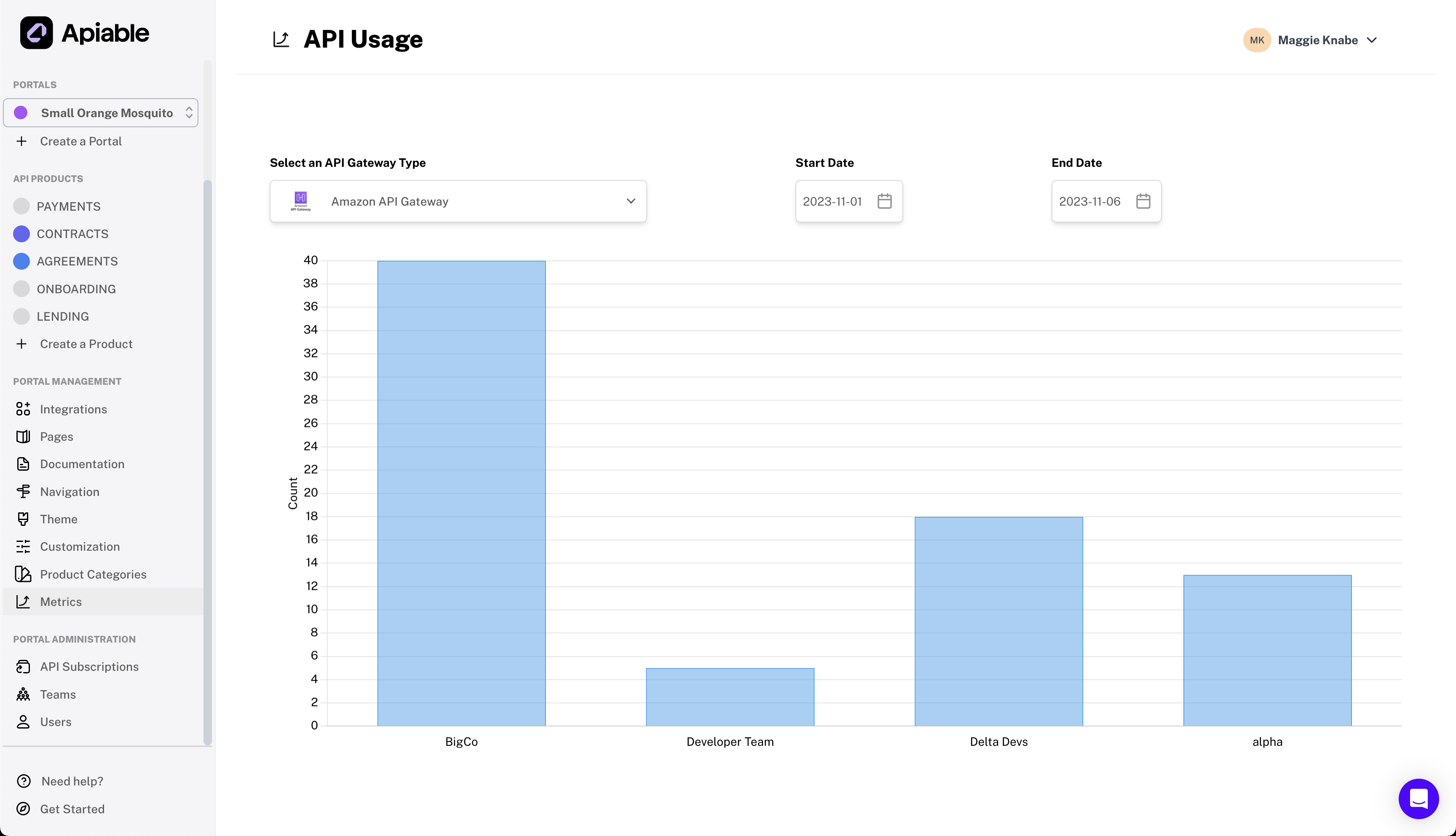
Task: Click the Navigation icon in sidebar
Action: click(x=22, y=491)
